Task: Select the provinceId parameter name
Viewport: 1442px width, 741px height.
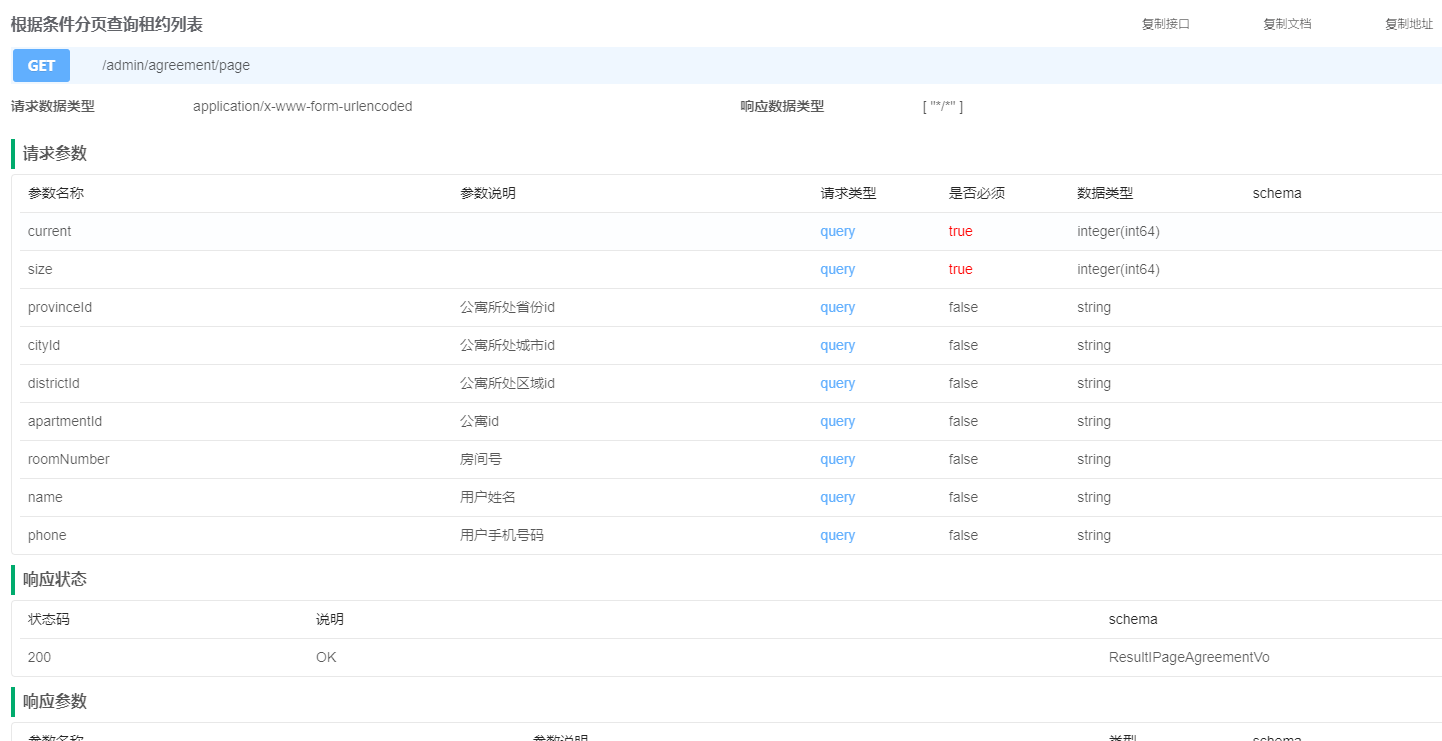Action: pyautogui.click(x=60, y=307)
